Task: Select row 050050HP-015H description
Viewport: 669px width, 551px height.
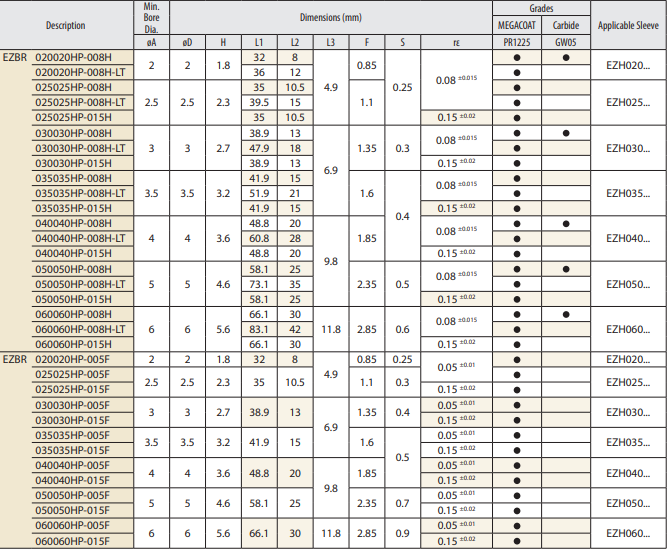Action: [x=73, y=299]
